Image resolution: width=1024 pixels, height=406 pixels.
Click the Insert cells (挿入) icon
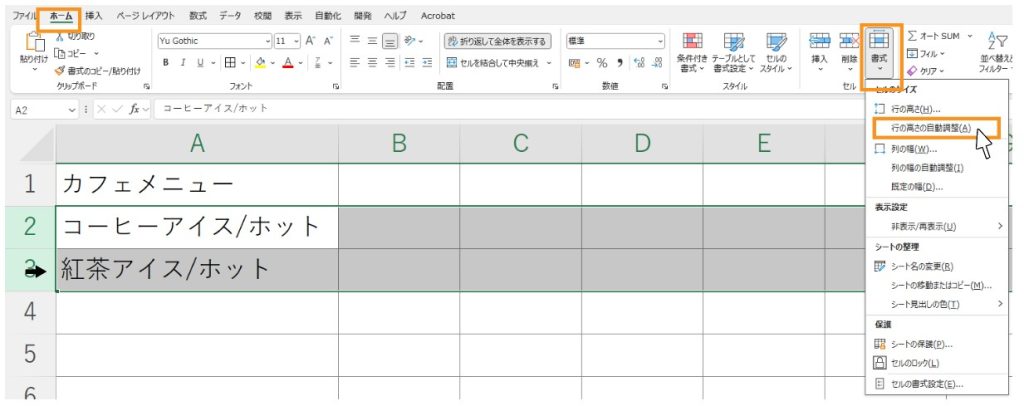tap(820, 40)
